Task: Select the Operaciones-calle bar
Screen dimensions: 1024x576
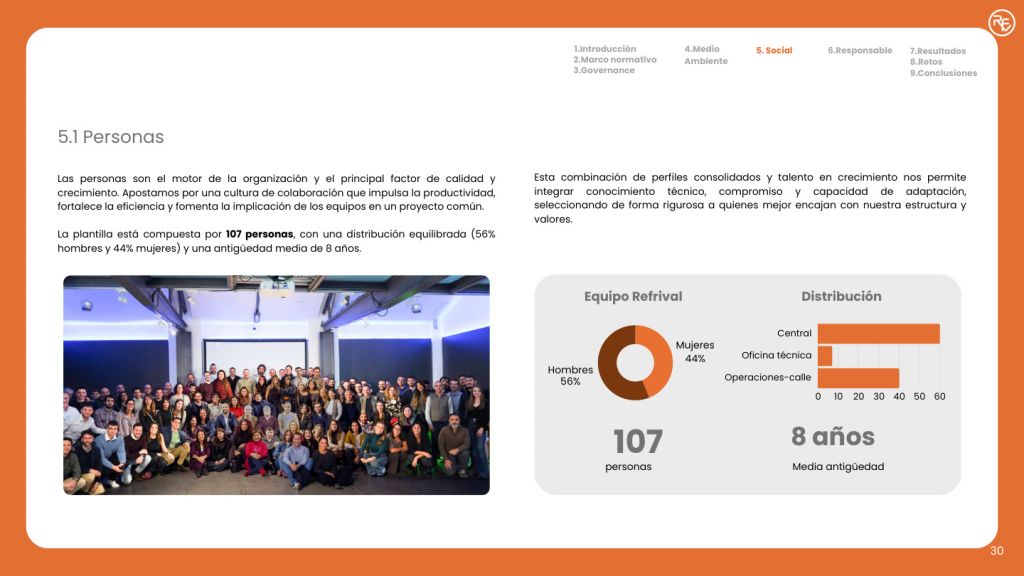Action: click(x=858, y=378)
